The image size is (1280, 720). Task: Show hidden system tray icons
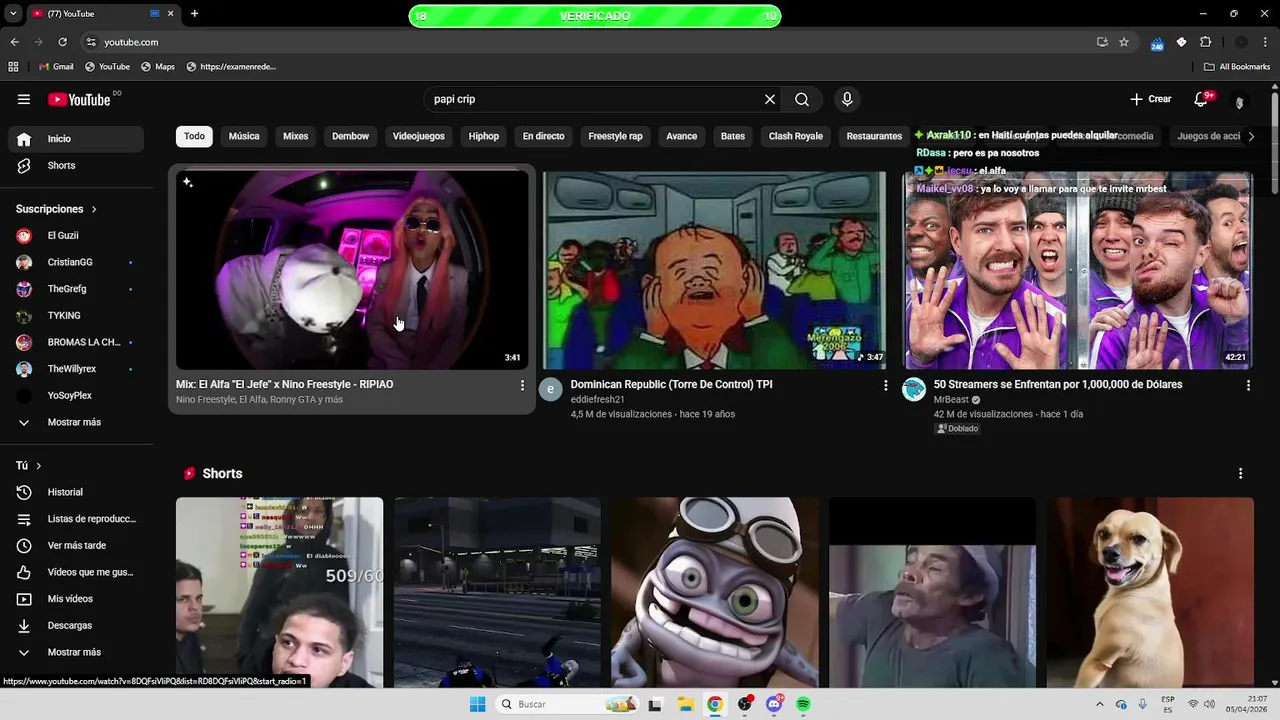coord(1100,704)
